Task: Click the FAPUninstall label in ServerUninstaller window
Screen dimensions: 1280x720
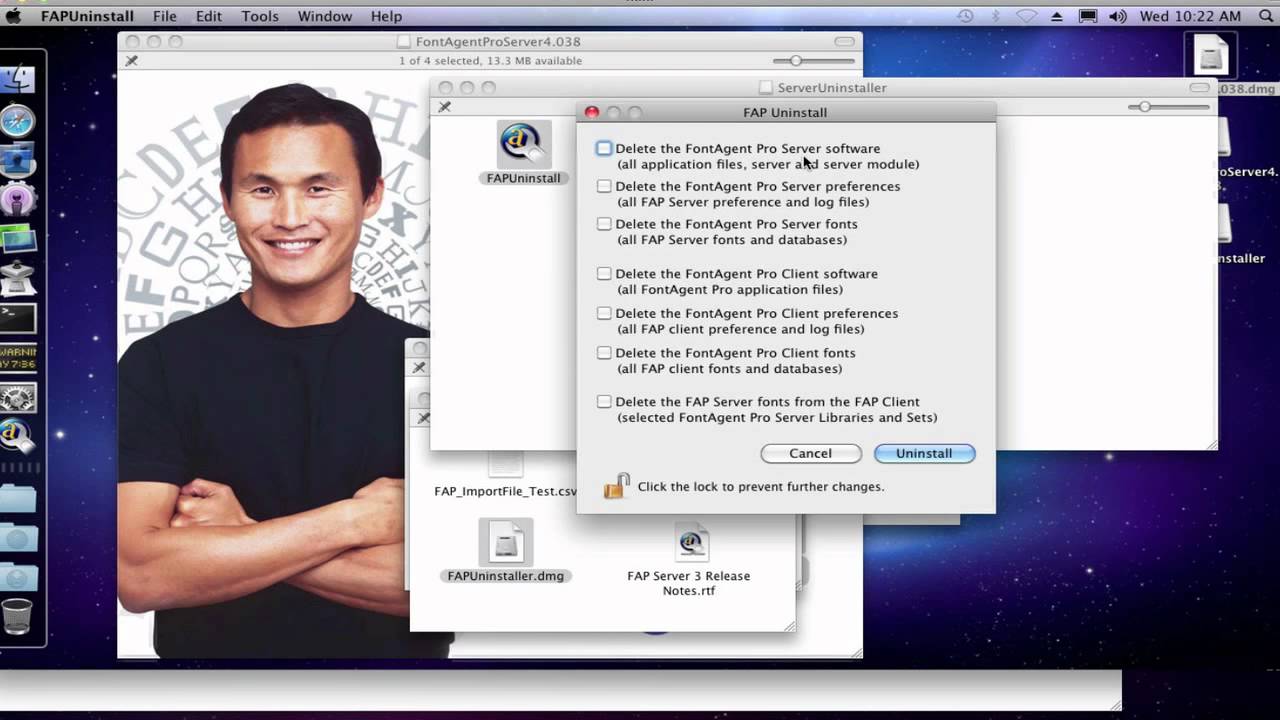Action: [x=523, y=178]
